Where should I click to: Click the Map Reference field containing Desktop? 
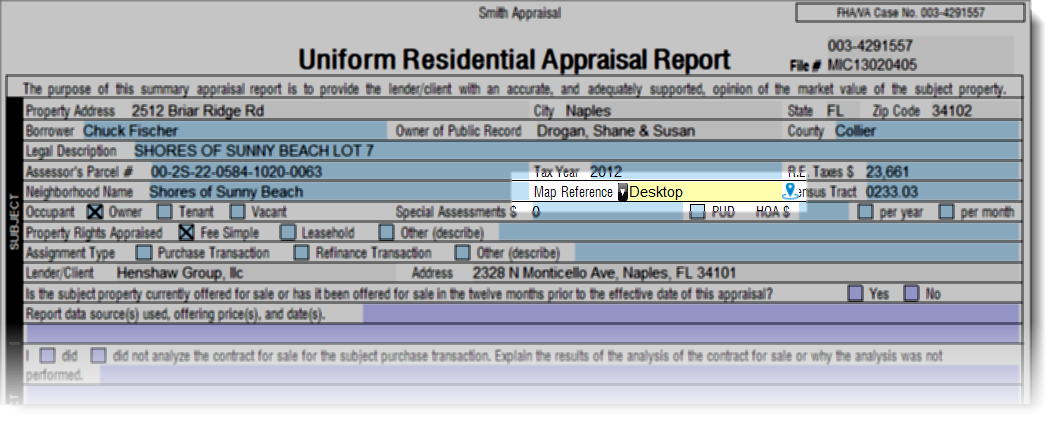pos(704,192)
